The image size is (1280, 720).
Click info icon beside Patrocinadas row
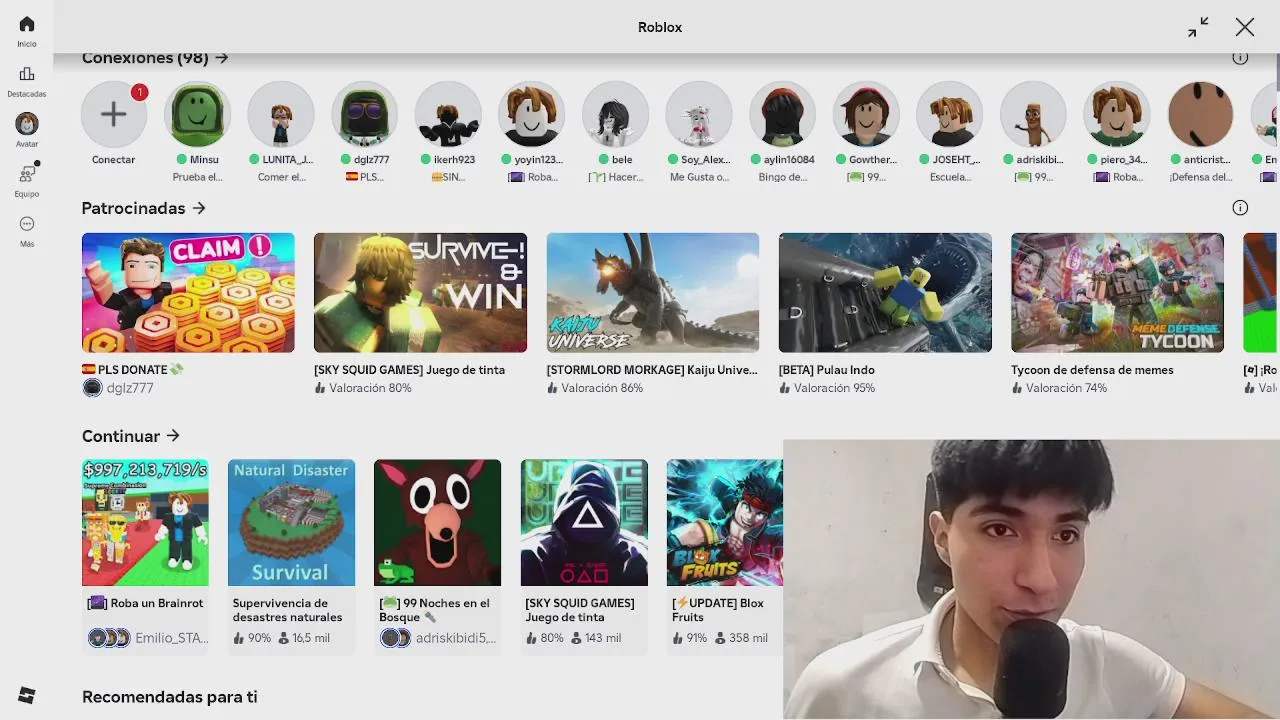click(1240, 208)
